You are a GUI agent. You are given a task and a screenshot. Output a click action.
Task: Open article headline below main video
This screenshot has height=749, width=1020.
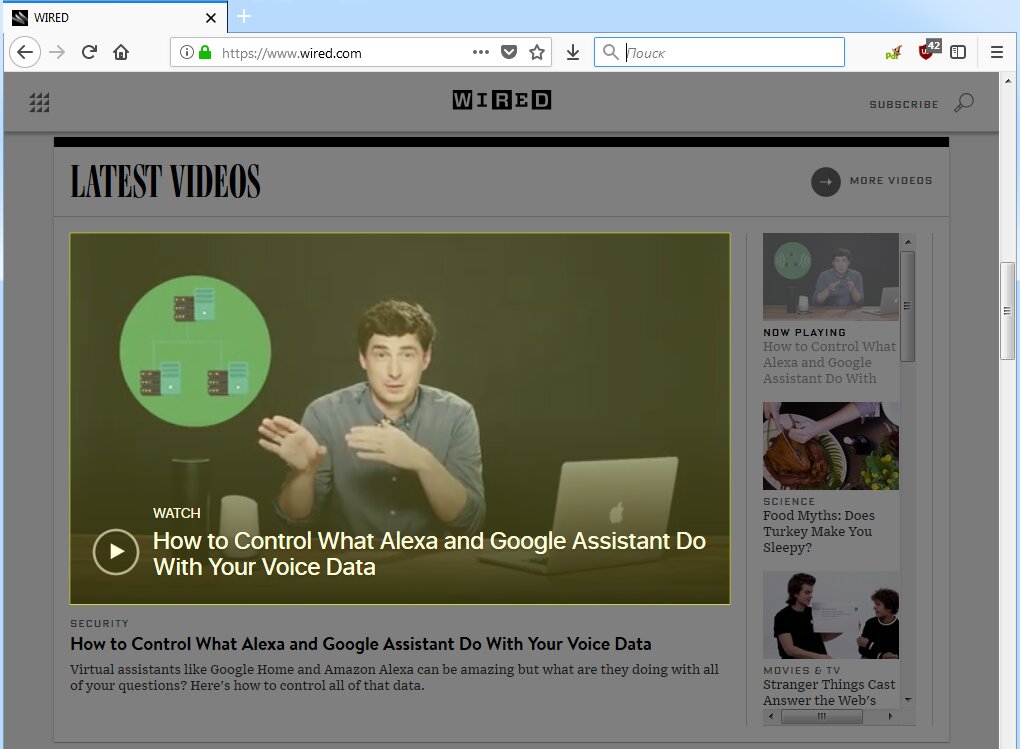tap(360, 644)
